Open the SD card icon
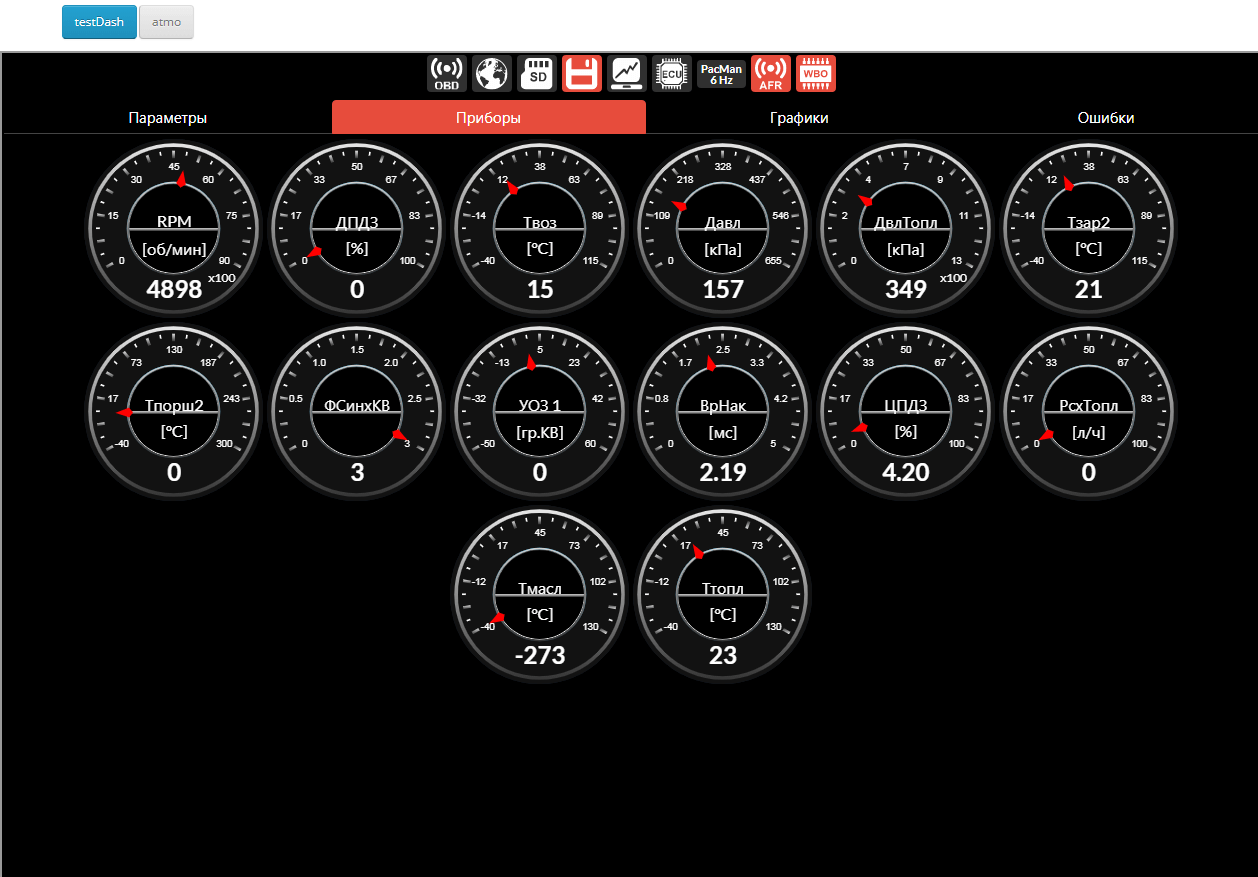 537,74
